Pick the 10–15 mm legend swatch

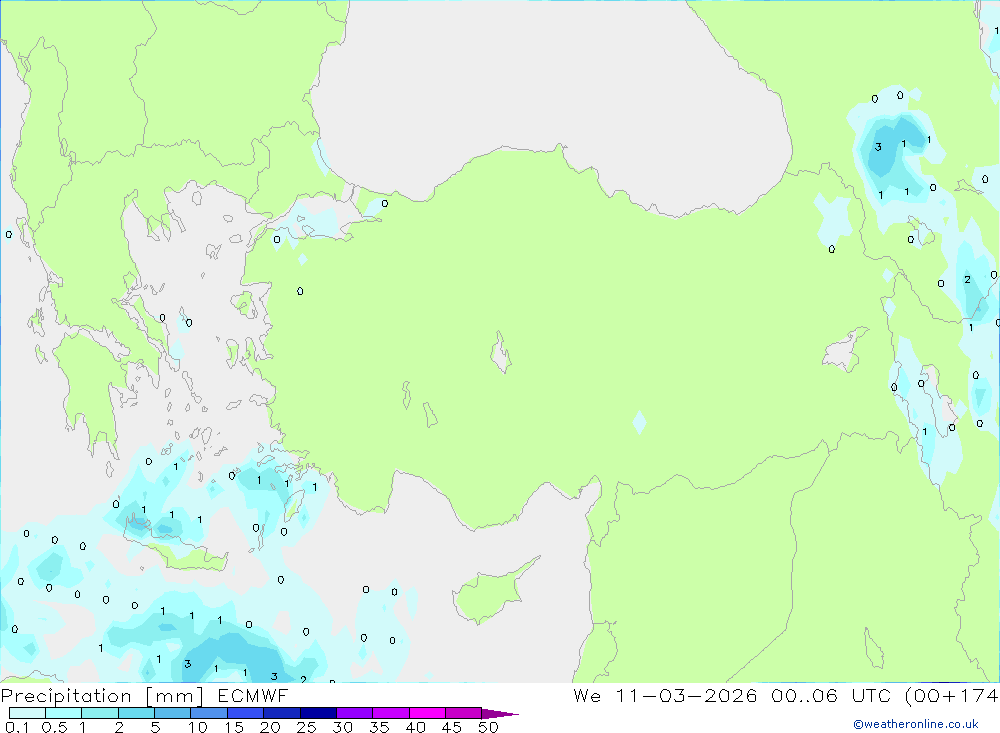point(209,713)
